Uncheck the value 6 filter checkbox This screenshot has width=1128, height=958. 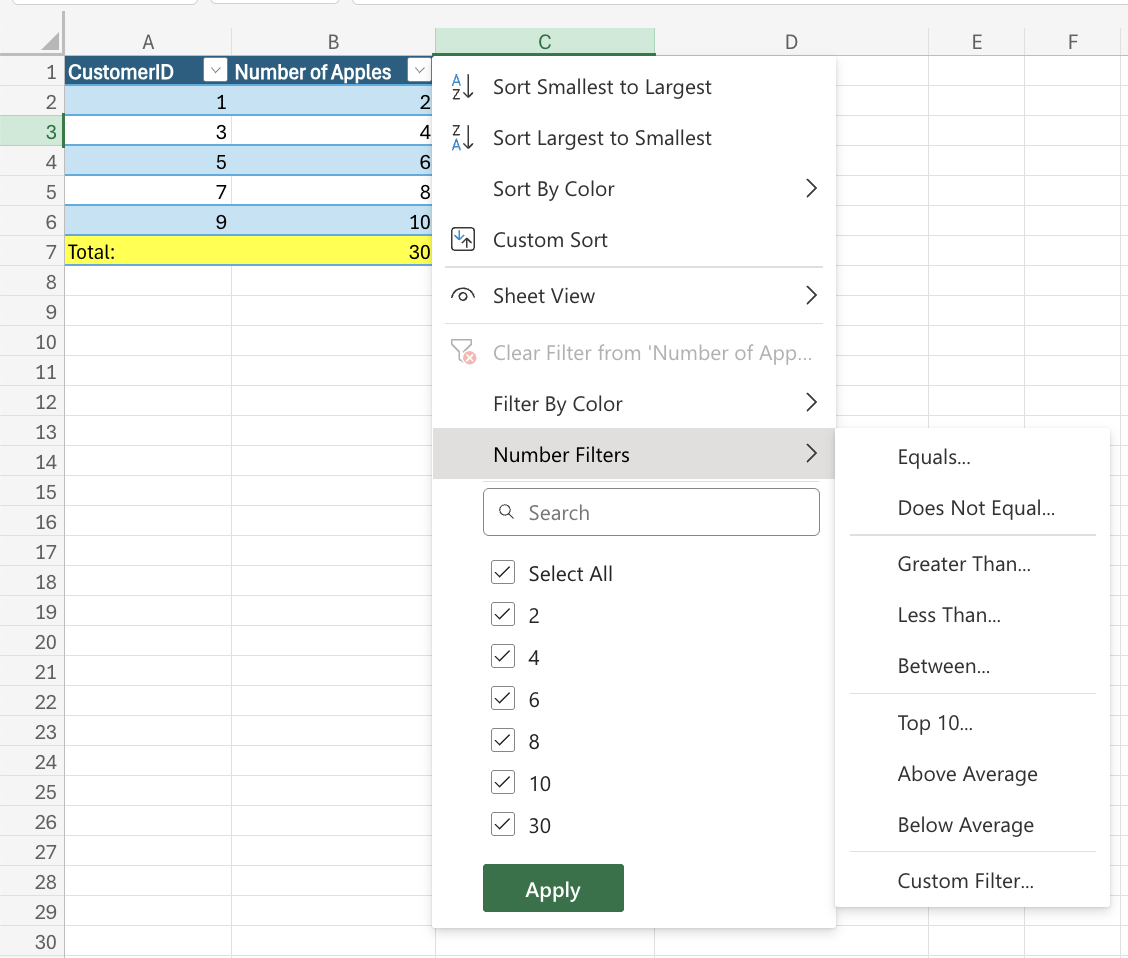[x=503, y=698]
